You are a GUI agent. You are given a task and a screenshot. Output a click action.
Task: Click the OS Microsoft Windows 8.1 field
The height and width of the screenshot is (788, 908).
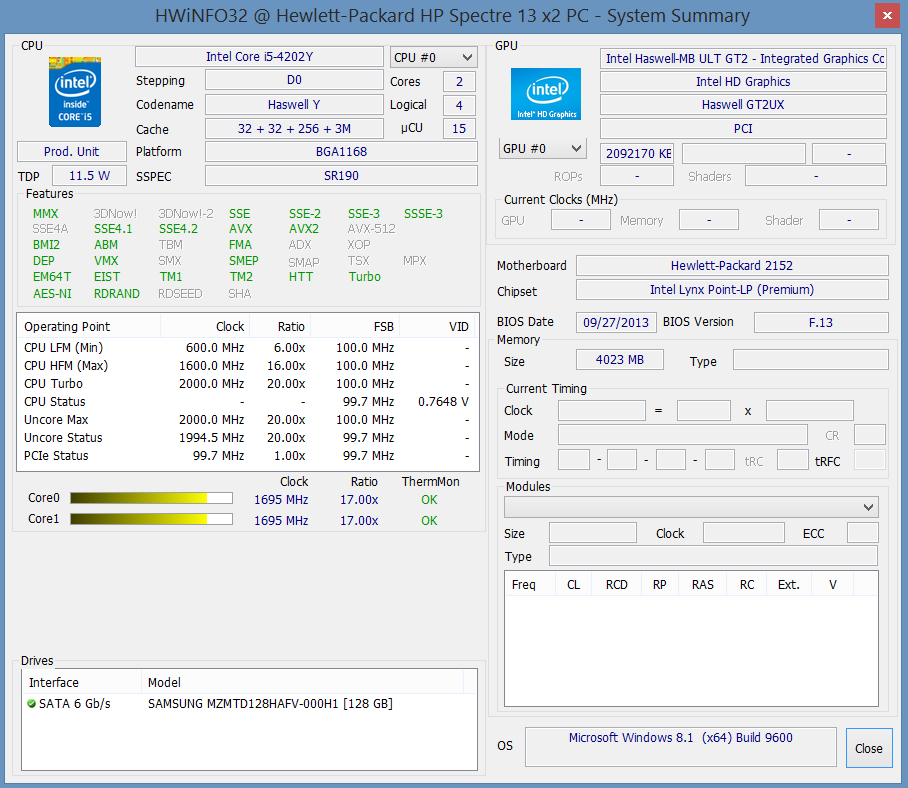[681, 747]
